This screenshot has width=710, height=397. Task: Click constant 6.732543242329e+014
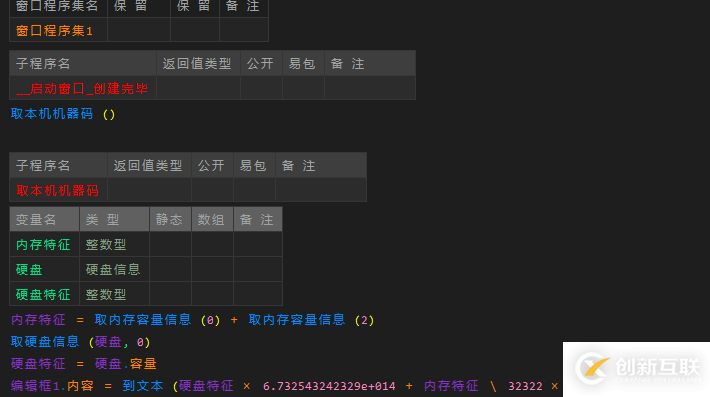pos(329,386)
